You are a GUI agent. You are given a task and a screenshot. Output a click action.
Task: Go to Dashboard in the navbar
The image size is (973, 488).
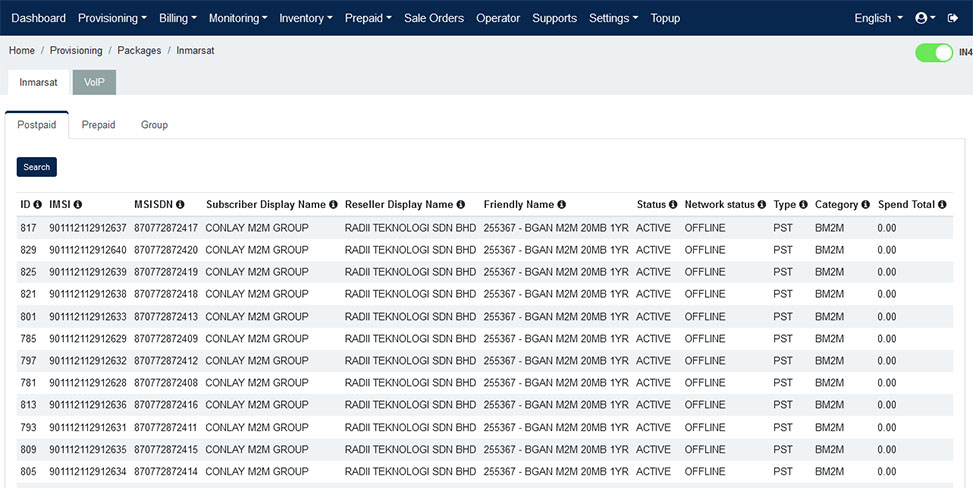tap(38, 18)
